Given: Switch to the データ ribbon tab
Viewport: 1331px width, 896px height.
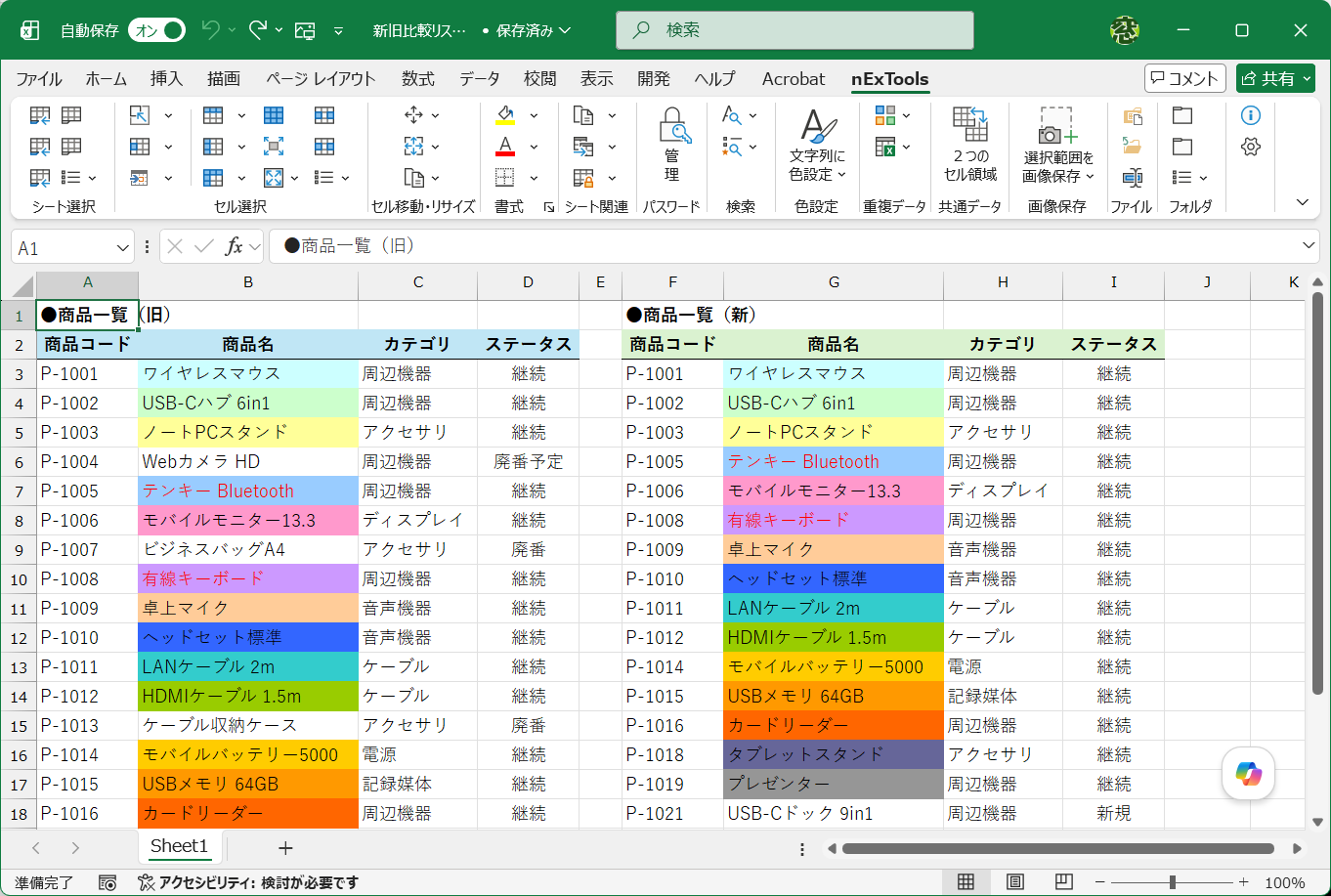Looking at the screenshot, I should 479,79.
